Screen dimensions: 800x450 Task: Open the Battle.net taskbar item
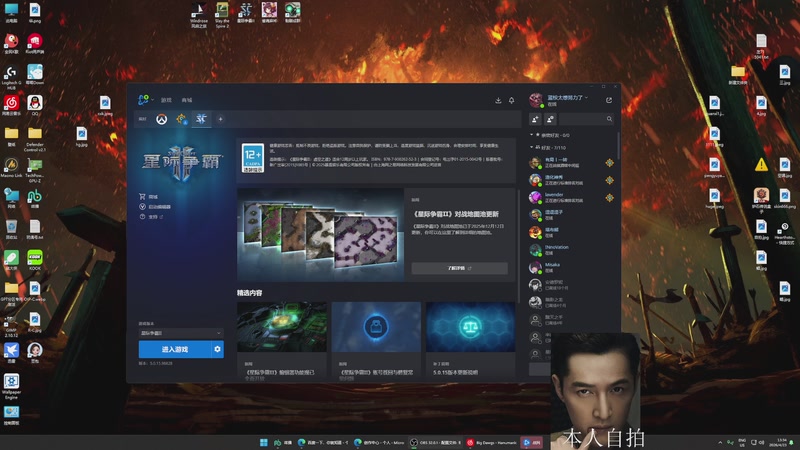tap(532, 442)
